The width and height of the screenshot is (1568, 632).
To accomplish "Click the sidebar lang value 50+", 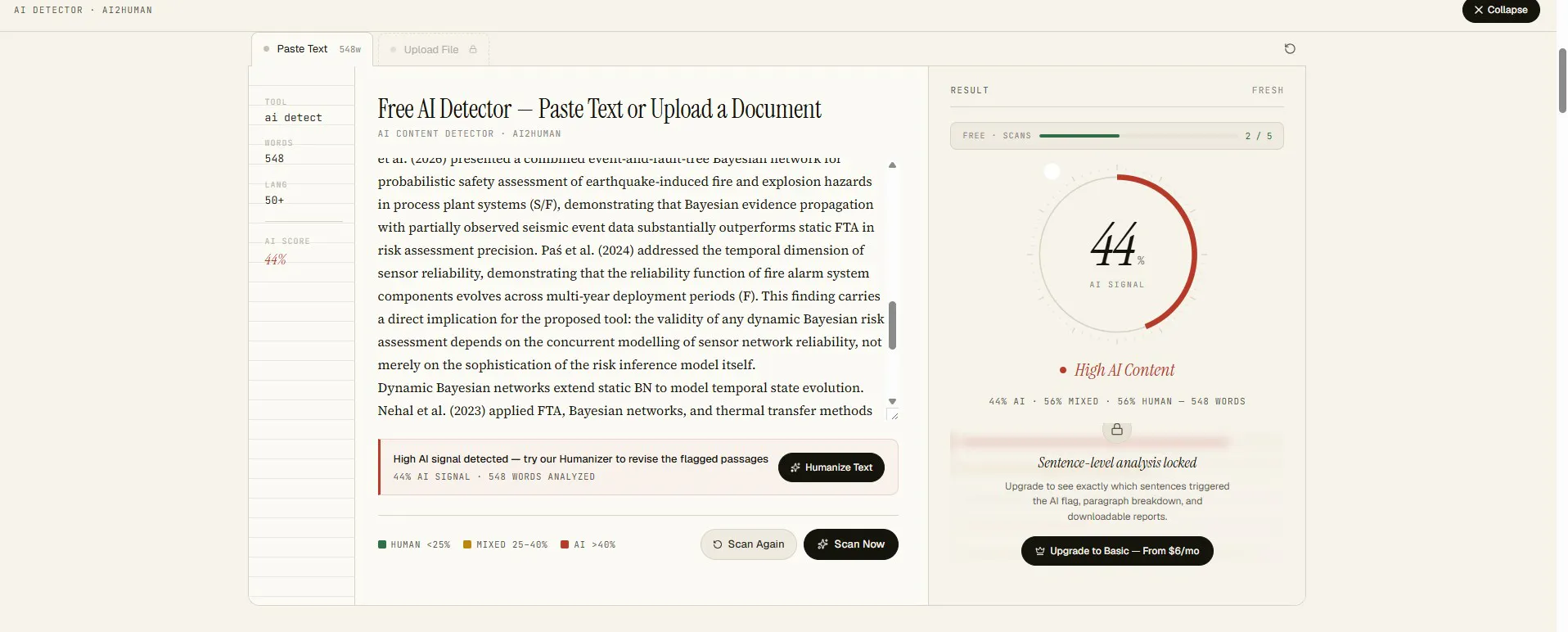I will pos(274,201).
